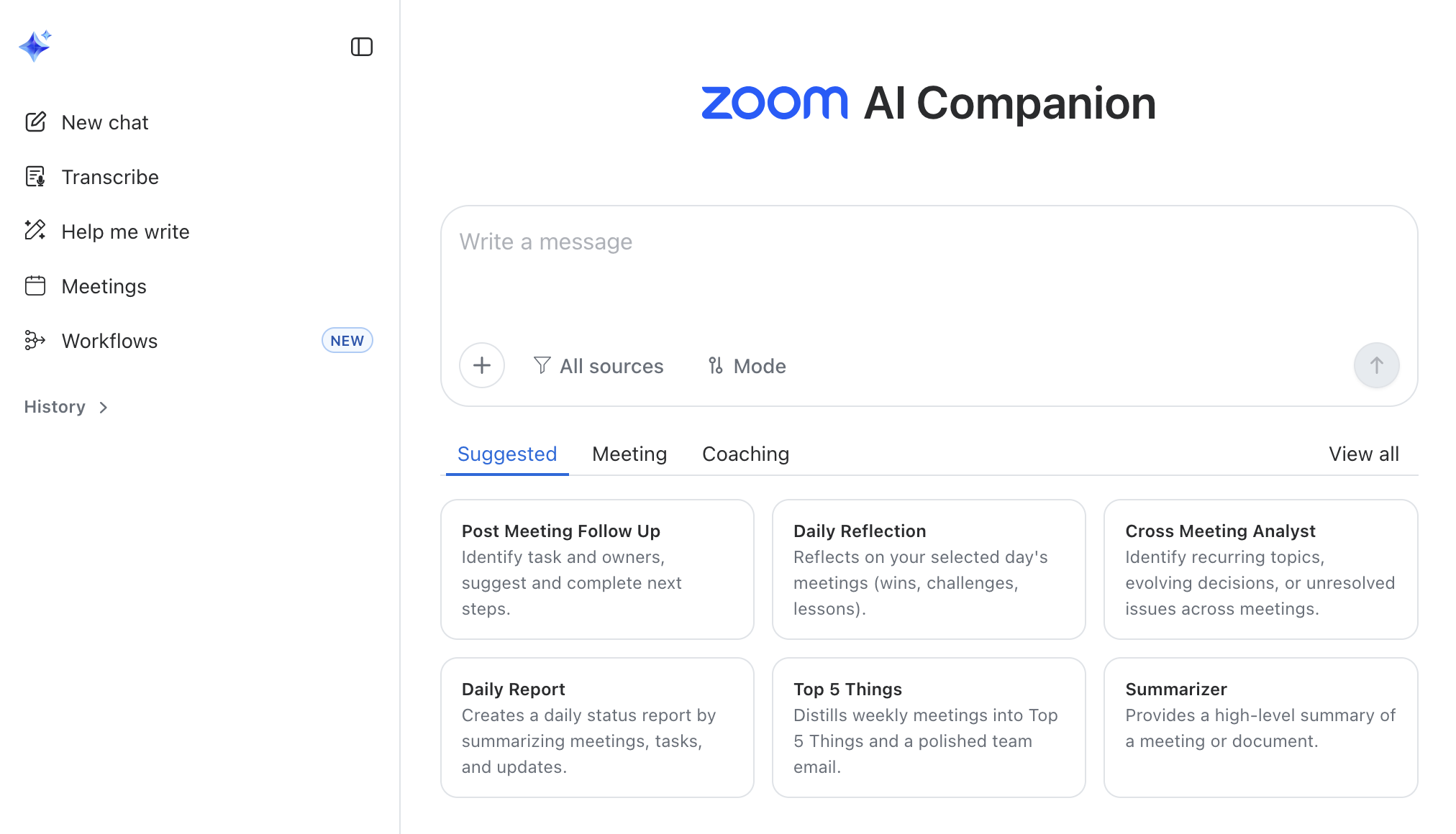Click the View all link
Screen dimensions: 1456x834
(x=1363, y=454)
